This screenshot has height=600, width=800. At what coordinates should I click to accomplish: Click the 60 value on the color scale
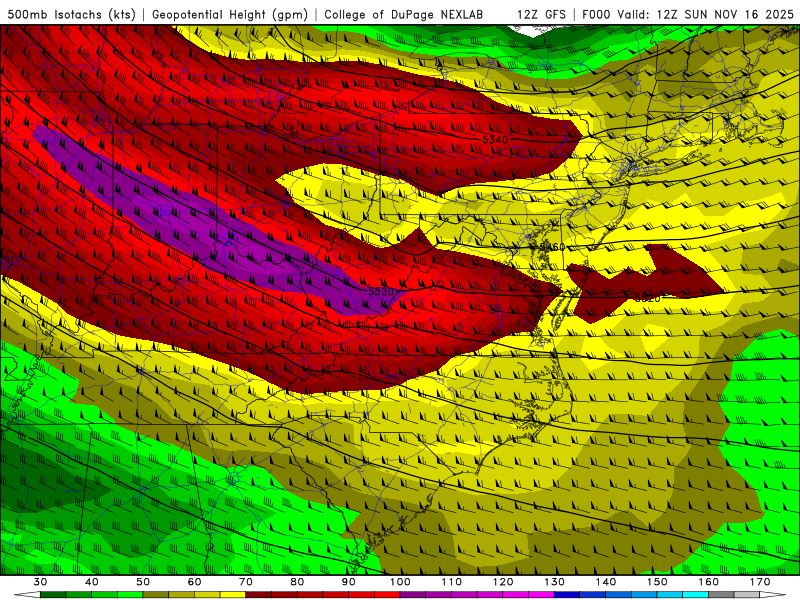(194, 582)
